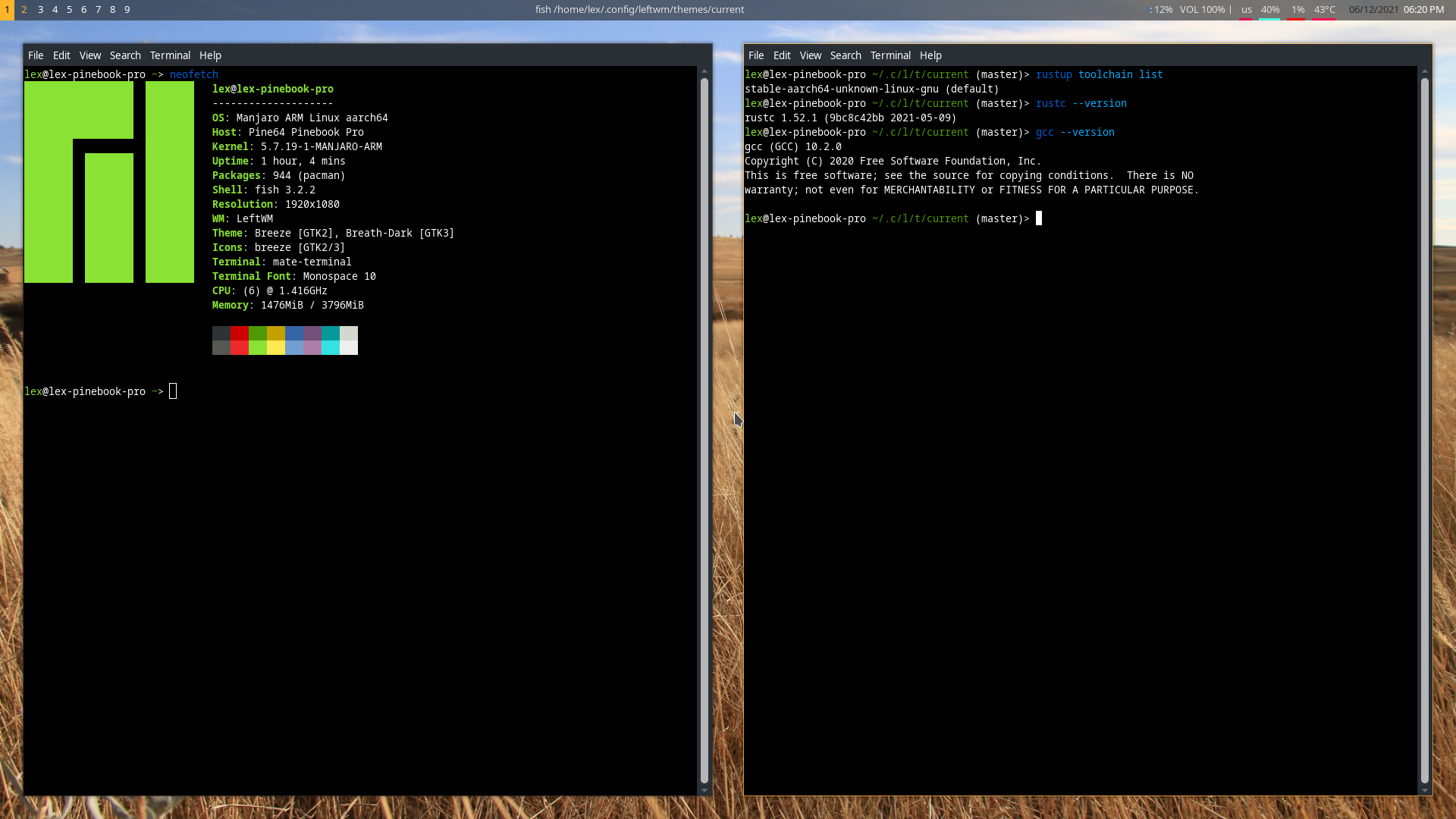Open File menu in left terminal
The image size is (1456, 819).
36,55
